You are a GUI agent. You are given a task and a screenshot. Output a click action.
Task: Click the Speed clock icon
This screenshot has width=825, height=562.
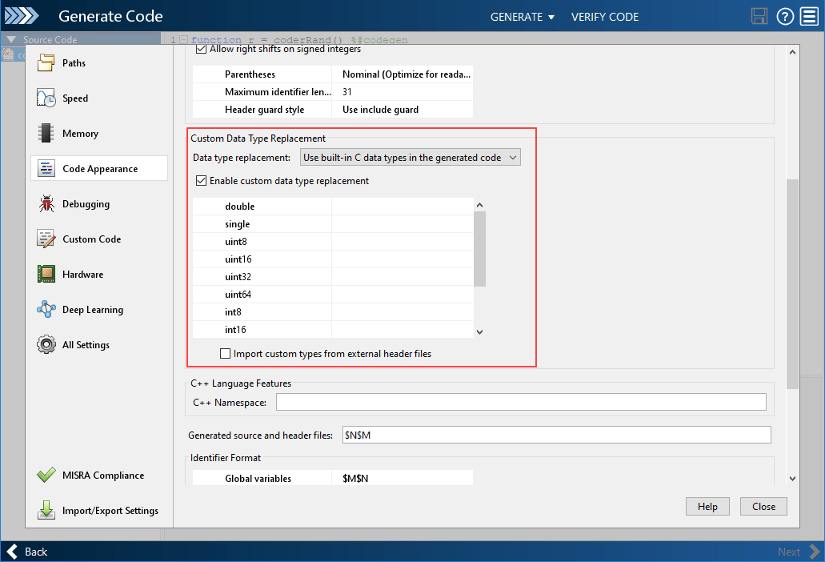46,98
